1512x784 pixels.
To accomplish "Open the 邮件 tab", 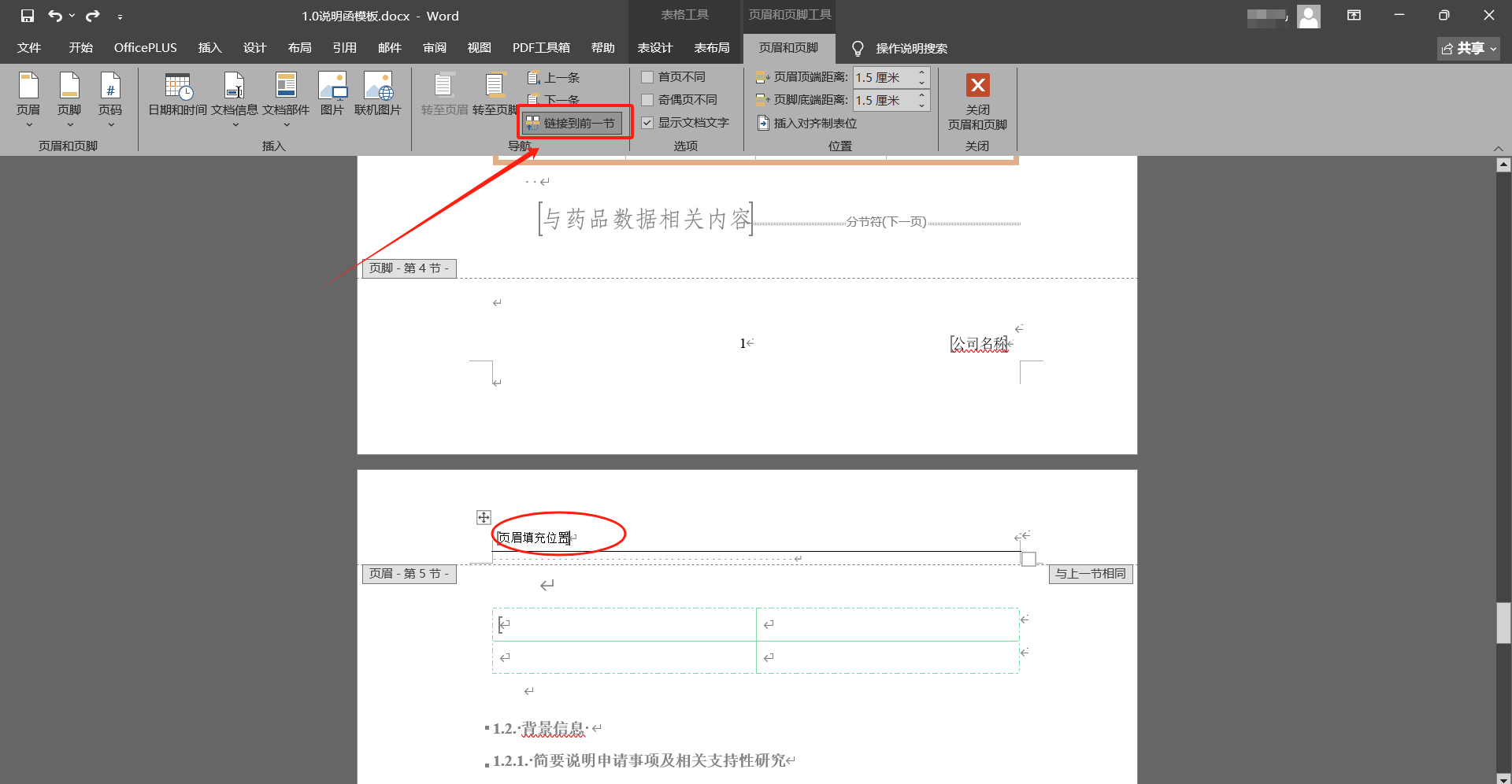I will (390, 48).
